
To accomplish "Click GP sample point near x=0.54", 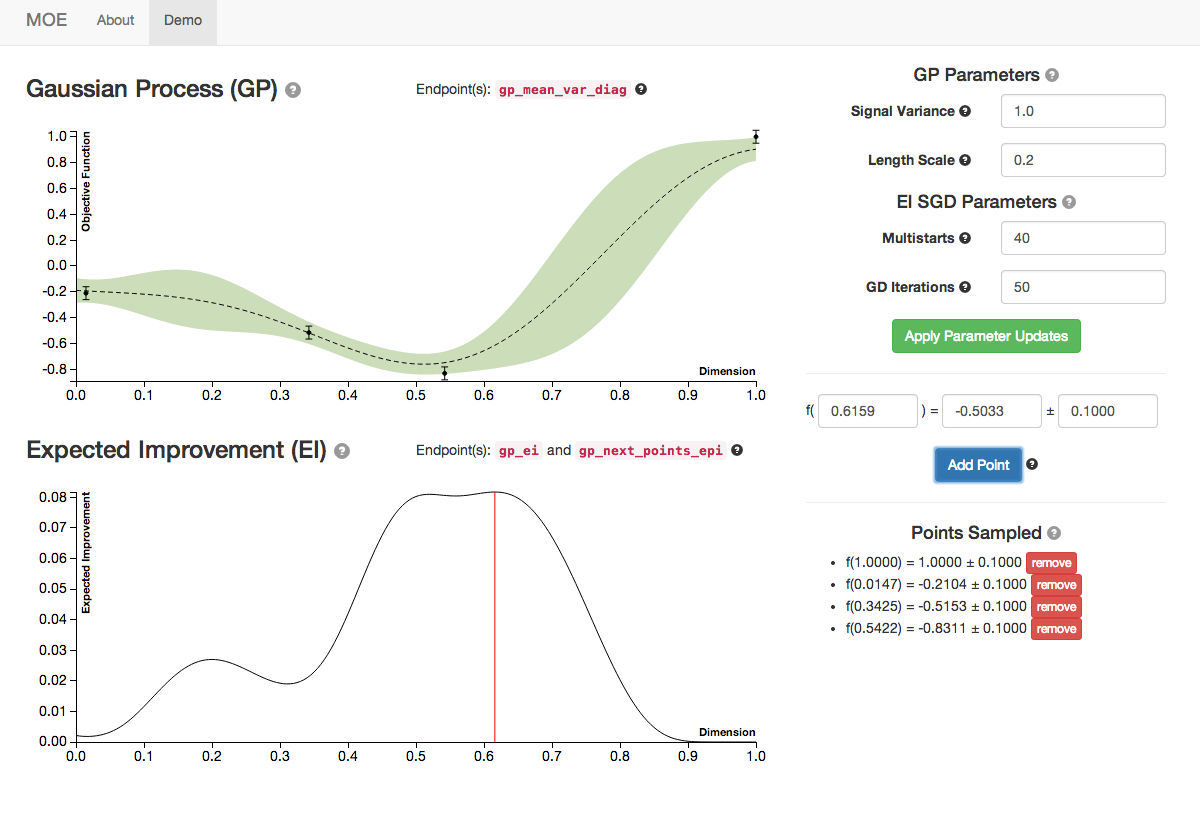I will (x=445, y=373).
